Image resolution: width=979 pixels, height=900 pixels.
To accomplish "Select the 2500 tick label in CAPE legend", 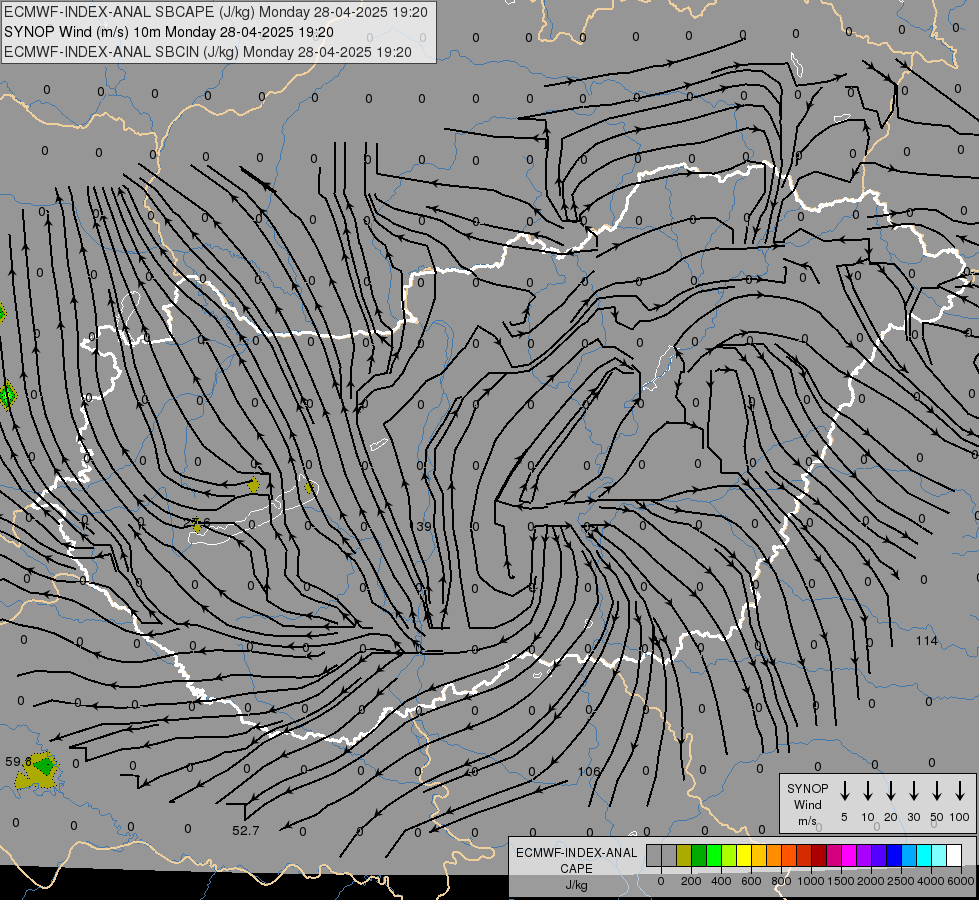I will pyautogui.click(x=901, y=881).
